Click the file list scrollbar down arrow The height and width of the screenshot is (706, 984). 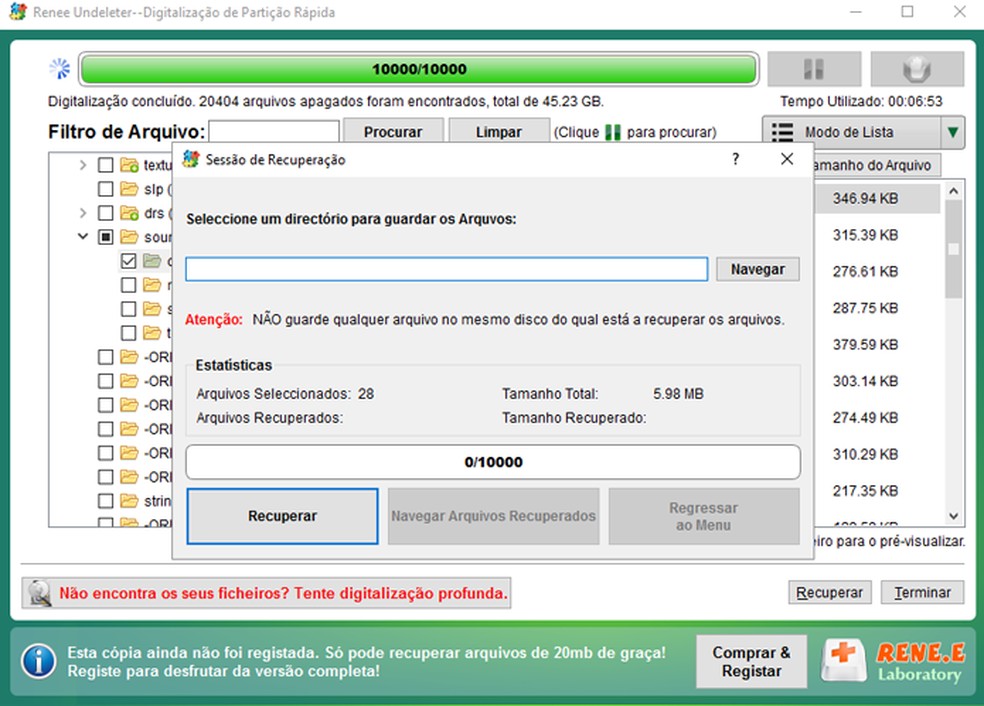coord(954,516)
